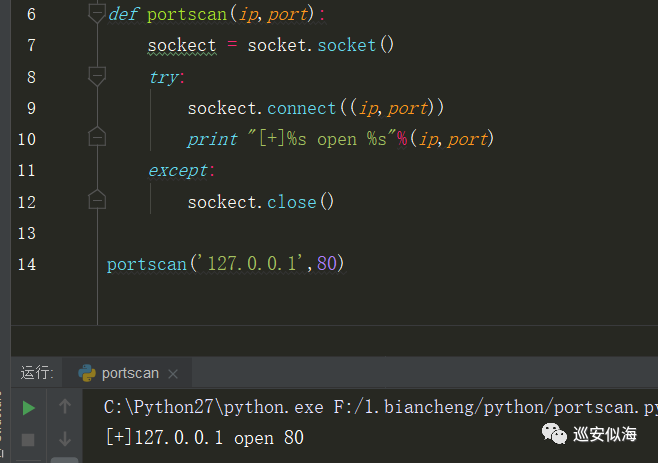Collapse the try block fold marker
Viewport: 658px width, 463px height.
tap(97, 76)
